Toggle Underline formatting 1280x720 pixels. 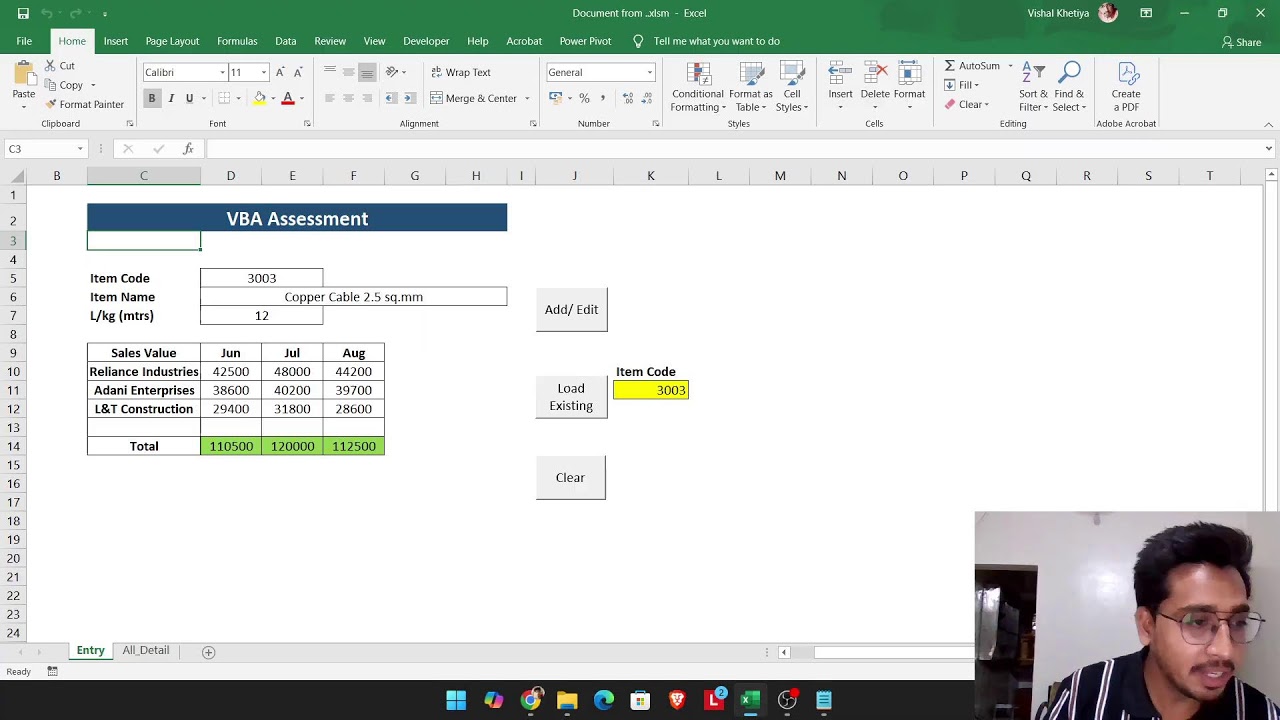point(189,98)
